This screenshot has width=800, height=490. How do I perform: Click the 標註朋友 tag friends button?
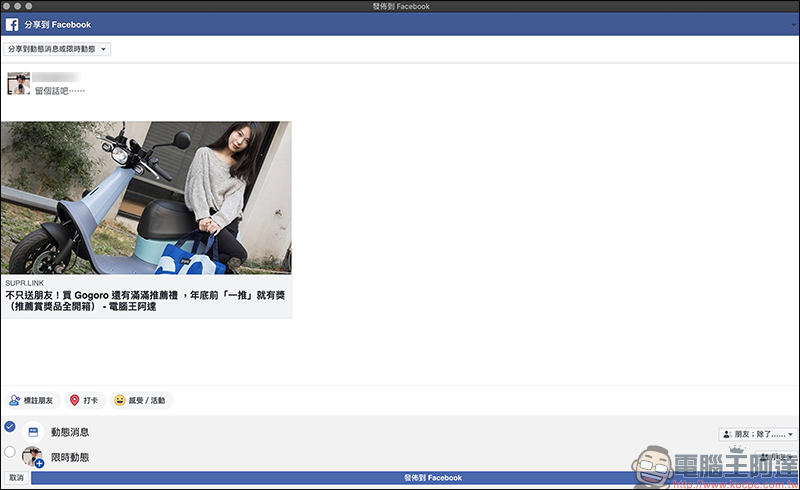33,400
